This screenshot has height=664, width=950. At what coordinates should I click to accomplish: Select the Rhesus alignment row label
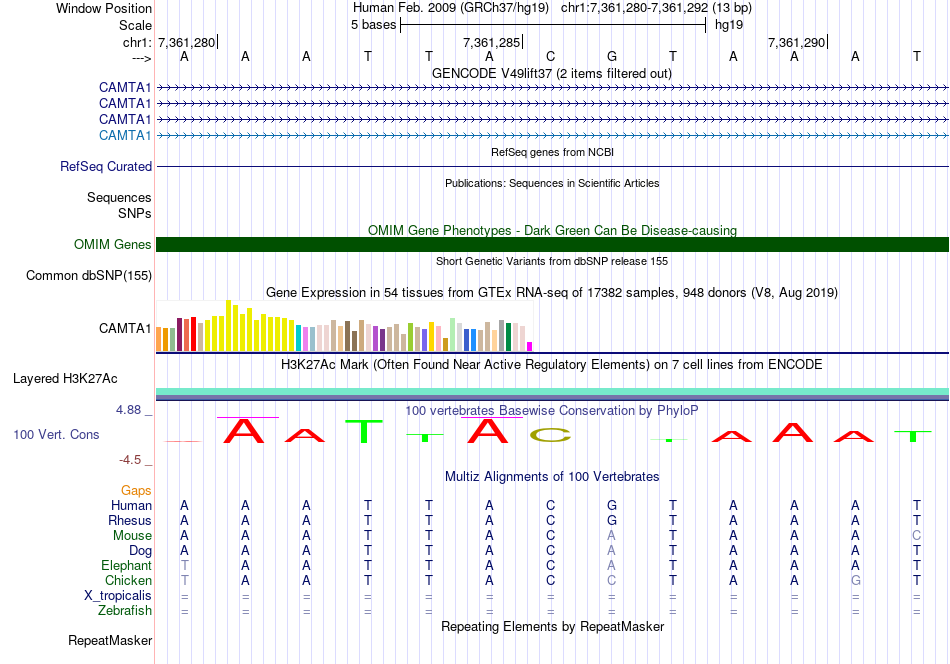pos(130,520)
